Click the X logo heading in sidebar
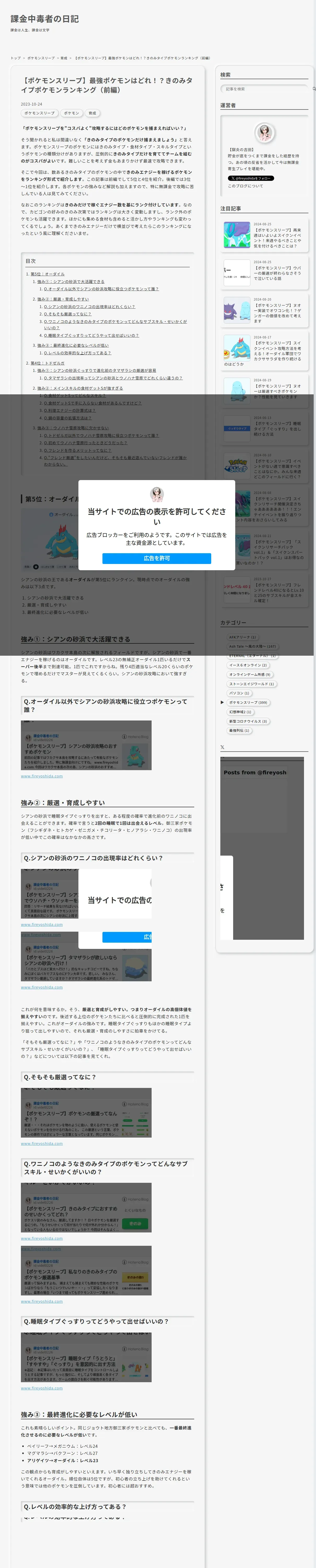 [222, 747]
